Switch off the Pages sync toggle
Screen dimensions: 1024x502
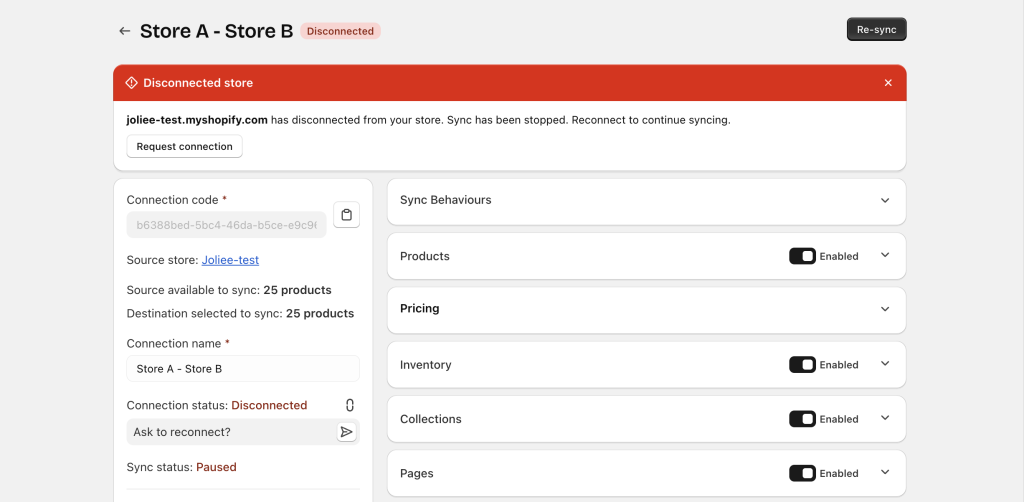pos(802,473)
